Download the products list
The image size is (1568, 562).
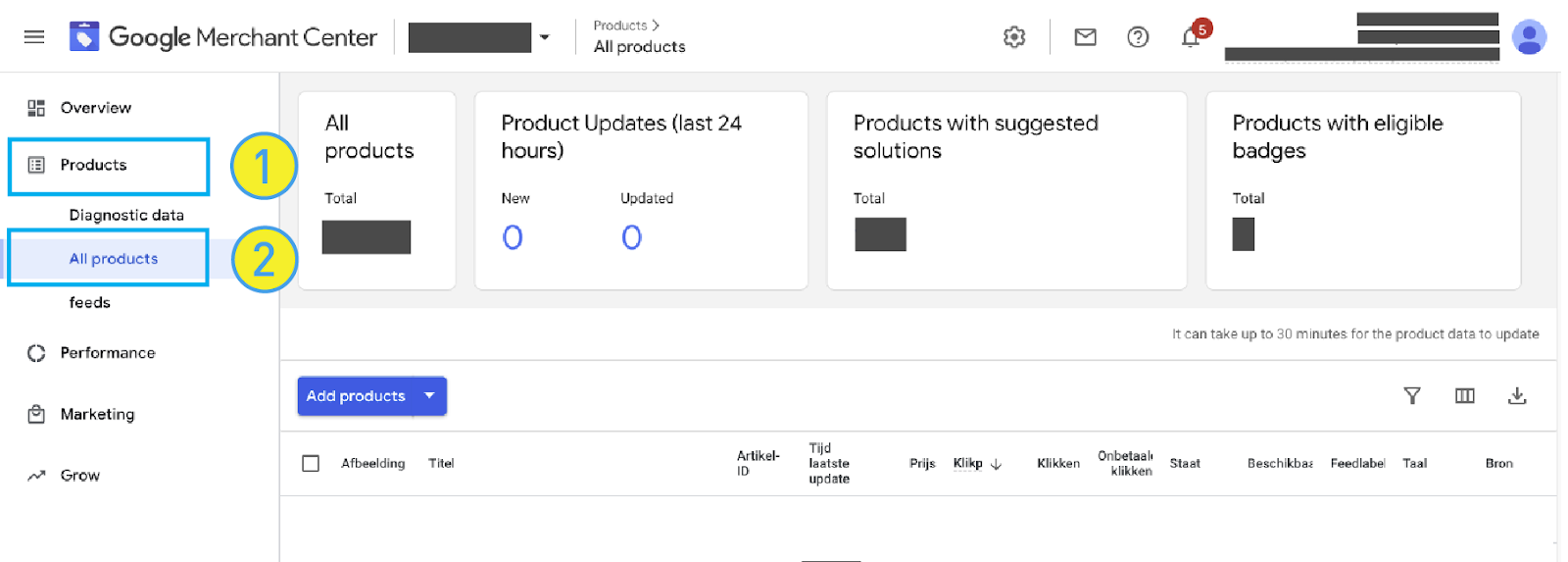click(1517, 395)
